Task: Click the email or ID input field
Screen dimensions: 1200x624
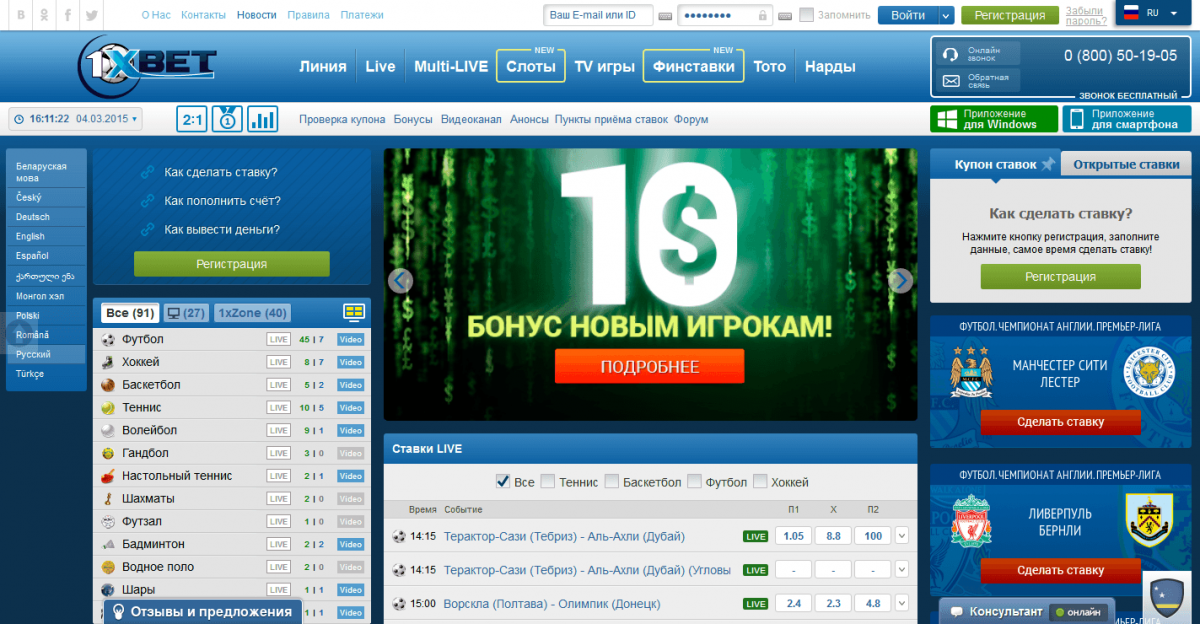Action: tap(598, 15)
